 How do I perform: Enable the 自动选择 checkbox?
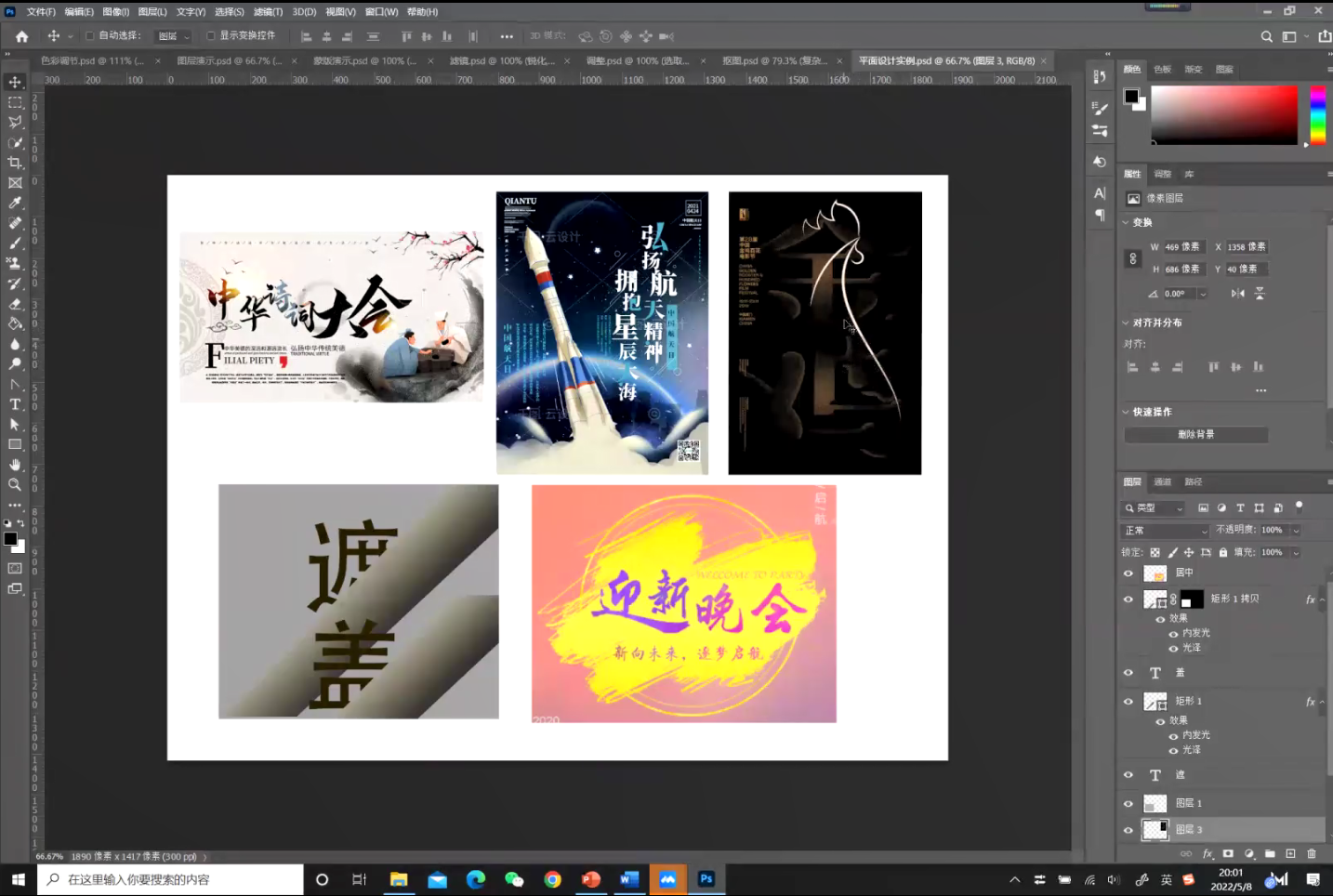pos(90,36)
